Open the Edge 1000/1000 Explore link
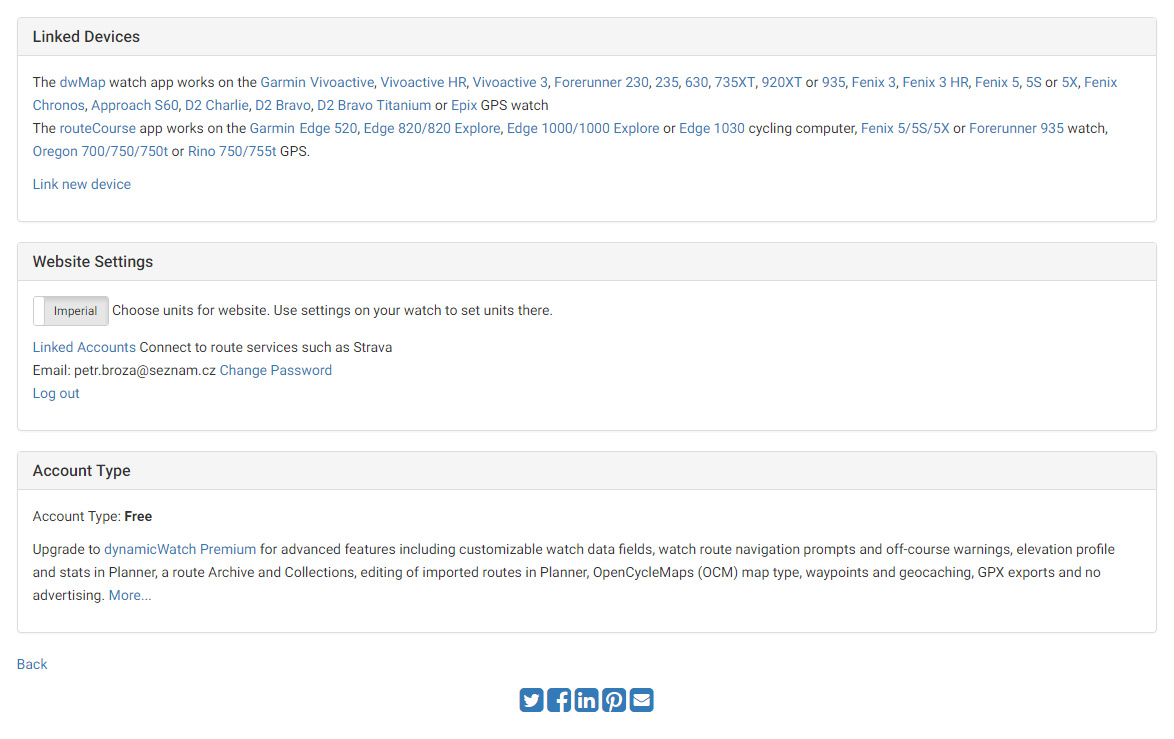 (583, 129)
